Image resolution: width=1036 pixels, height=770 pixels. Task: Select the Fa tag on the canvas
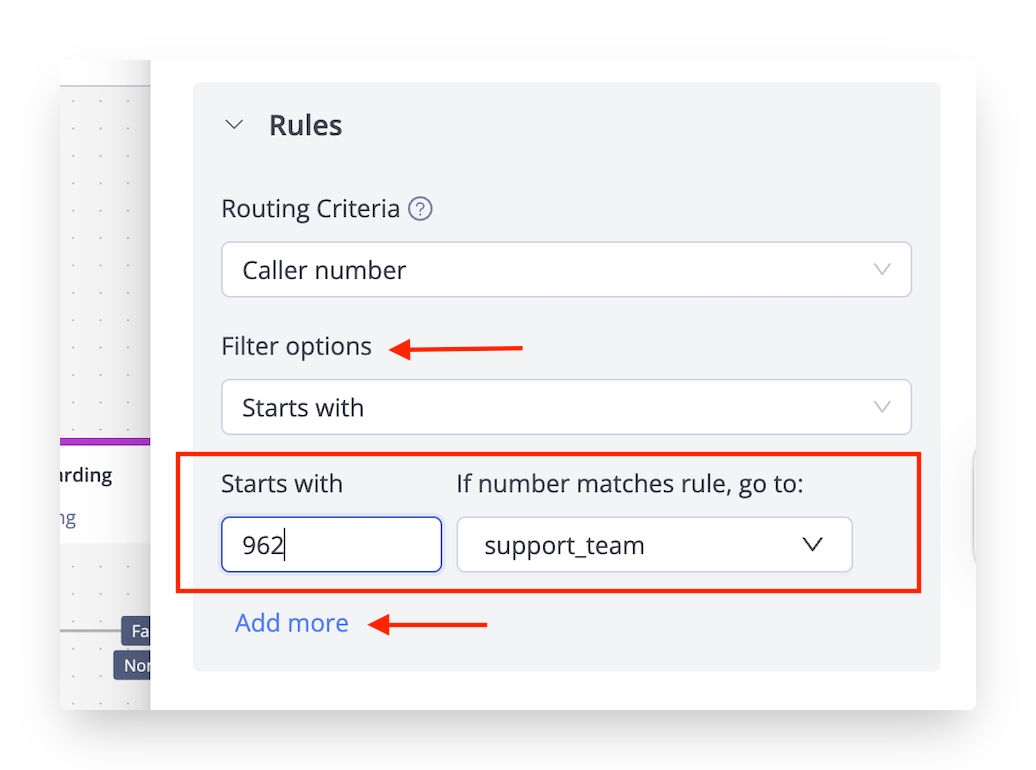coord(138,631)
